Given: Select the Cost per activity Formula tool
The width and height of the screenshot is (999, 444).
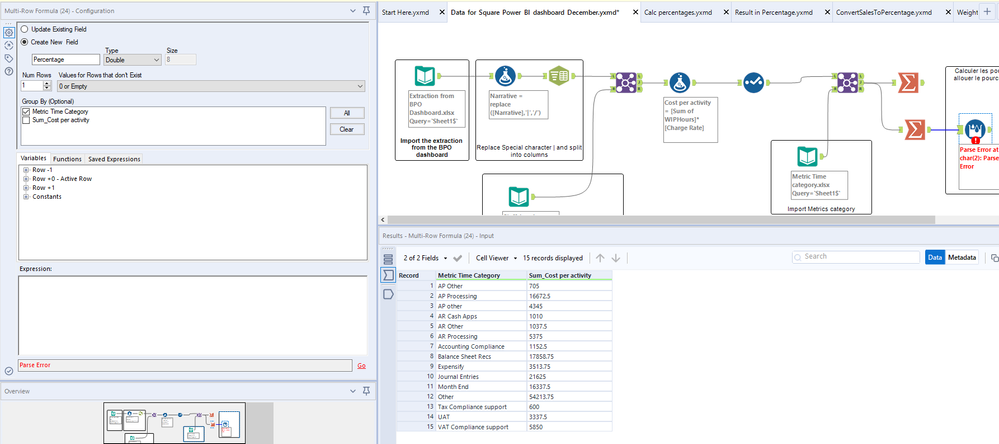Looking at the screenshot, I should [679, 82].
